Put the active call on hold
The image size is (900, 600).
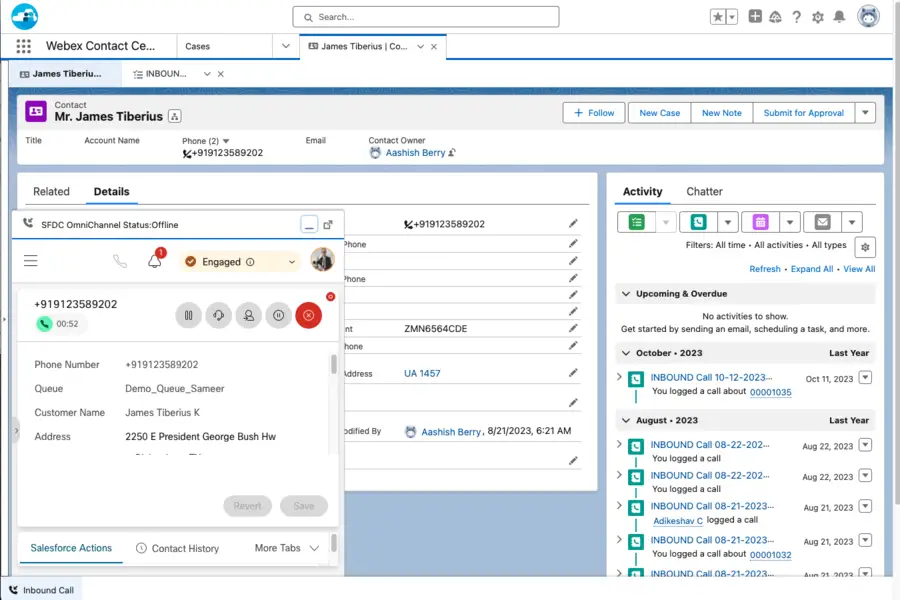(x=188, y=315)
